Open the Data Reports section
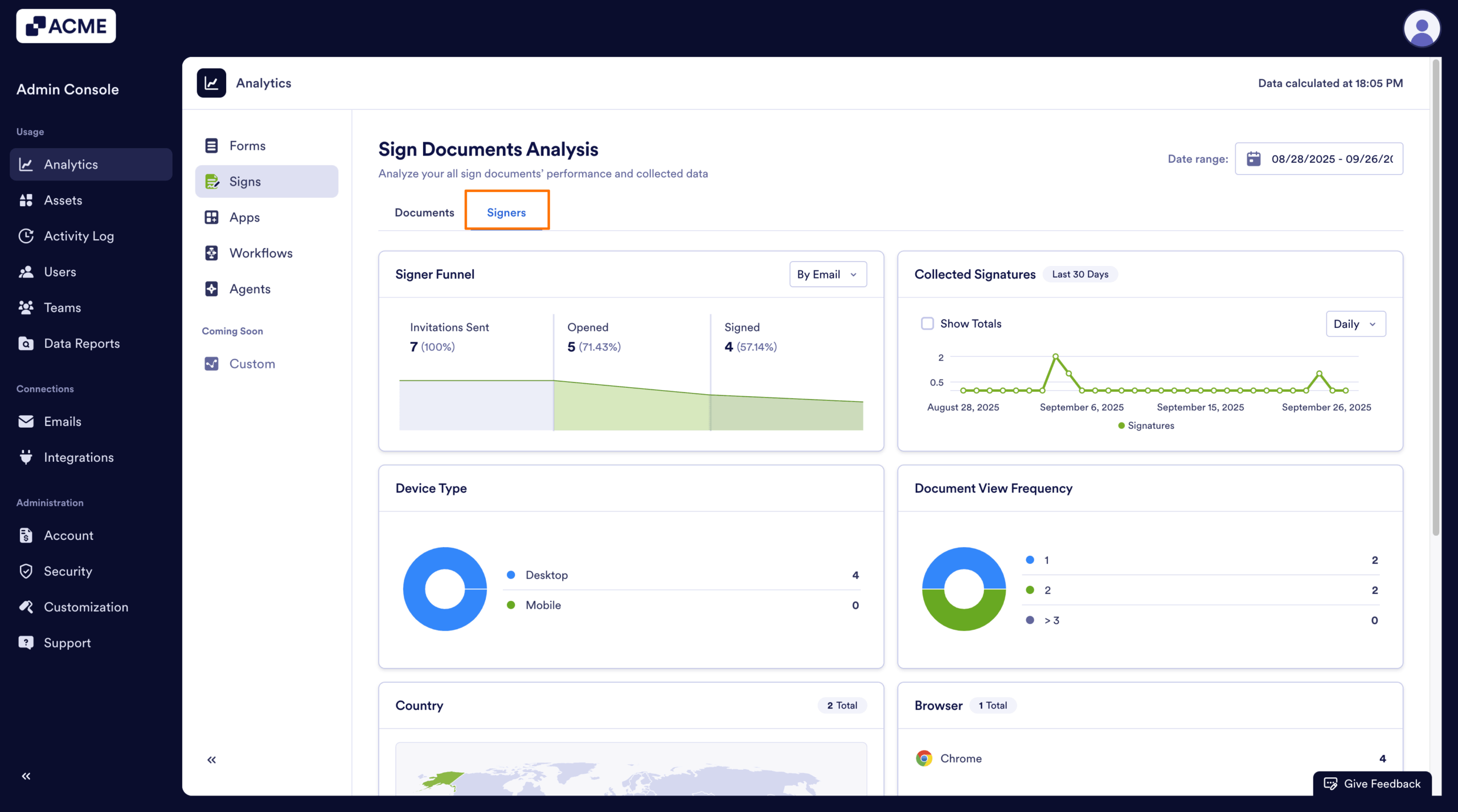The image size is (1458, 812). (81, 343)
